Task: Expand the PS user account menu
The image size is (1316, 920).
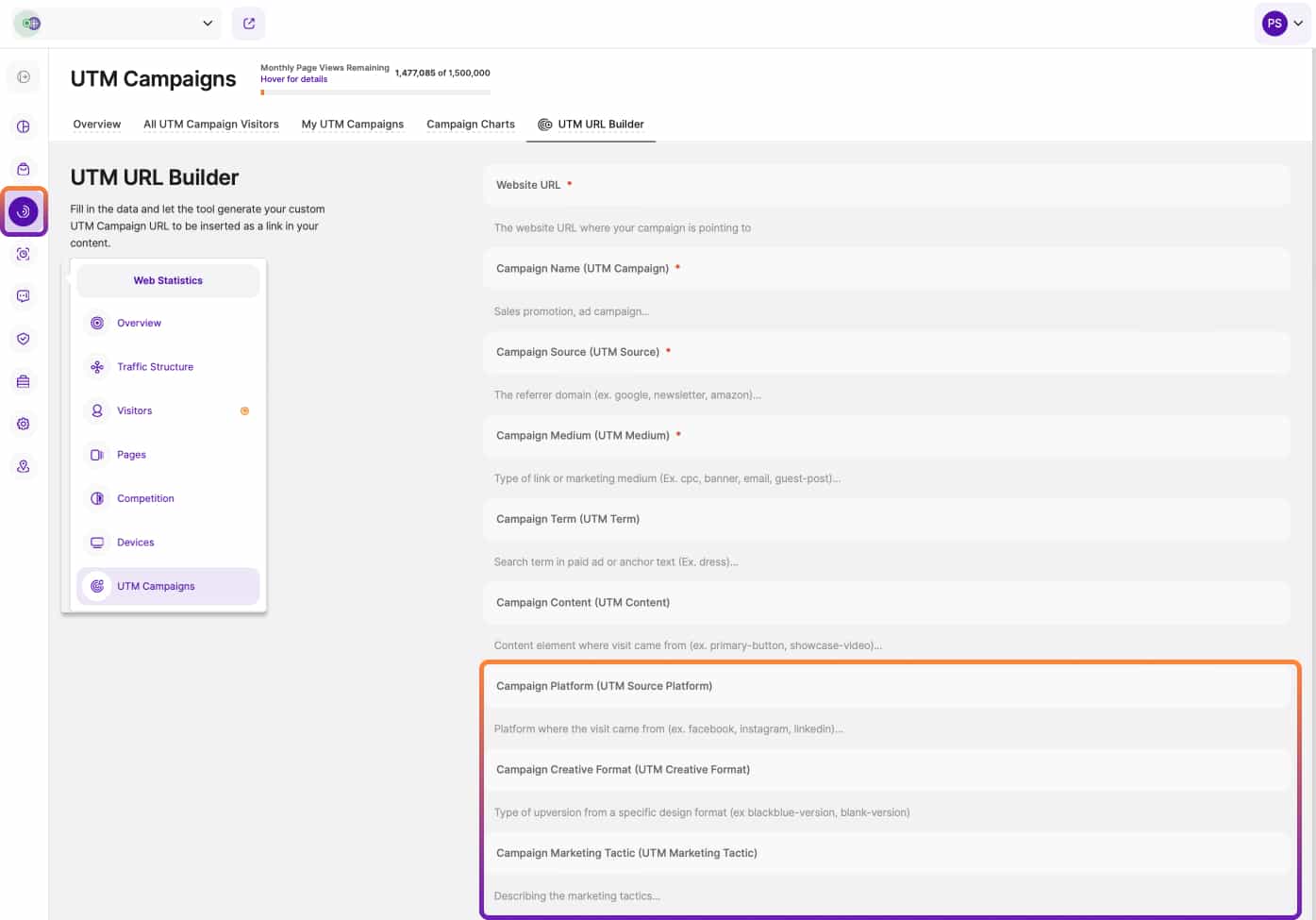Action: pyautogui.click(x=1283, y=24)
